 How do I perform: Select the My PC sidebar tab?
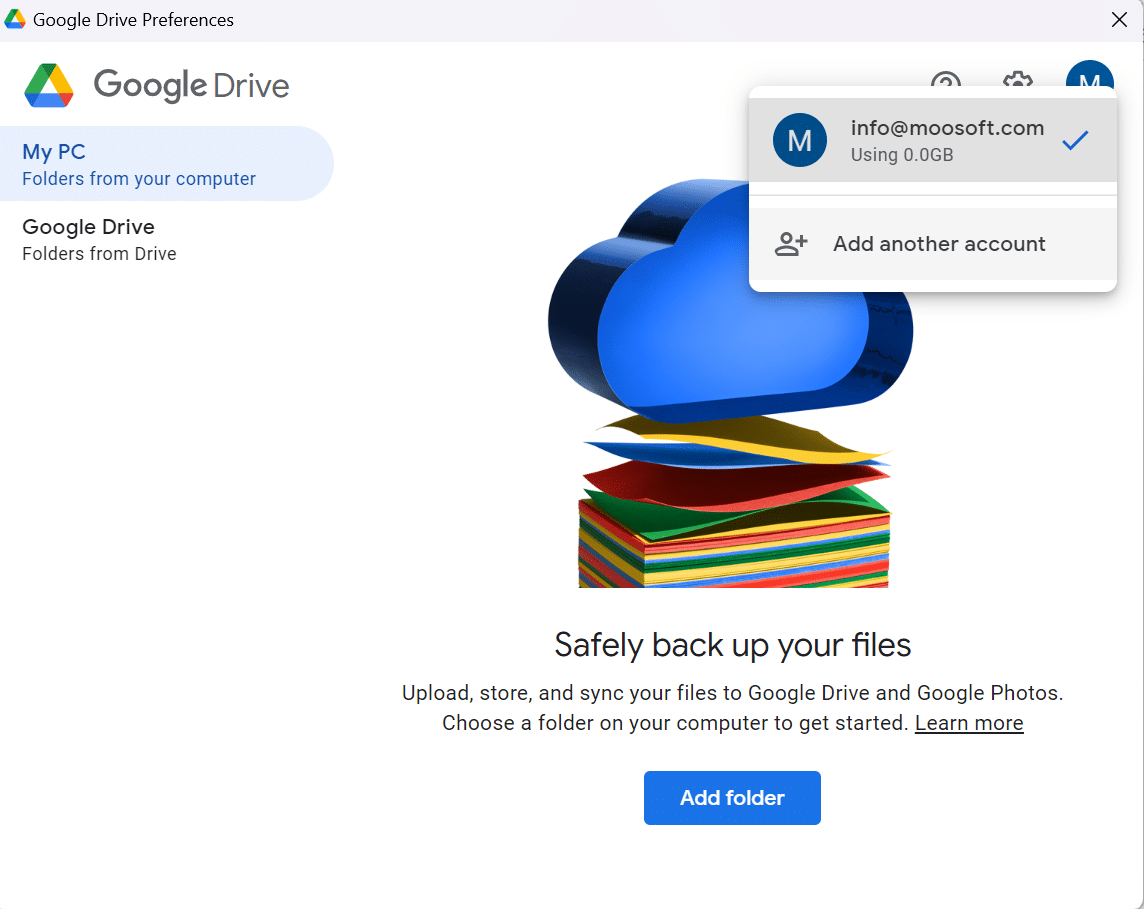166,163
